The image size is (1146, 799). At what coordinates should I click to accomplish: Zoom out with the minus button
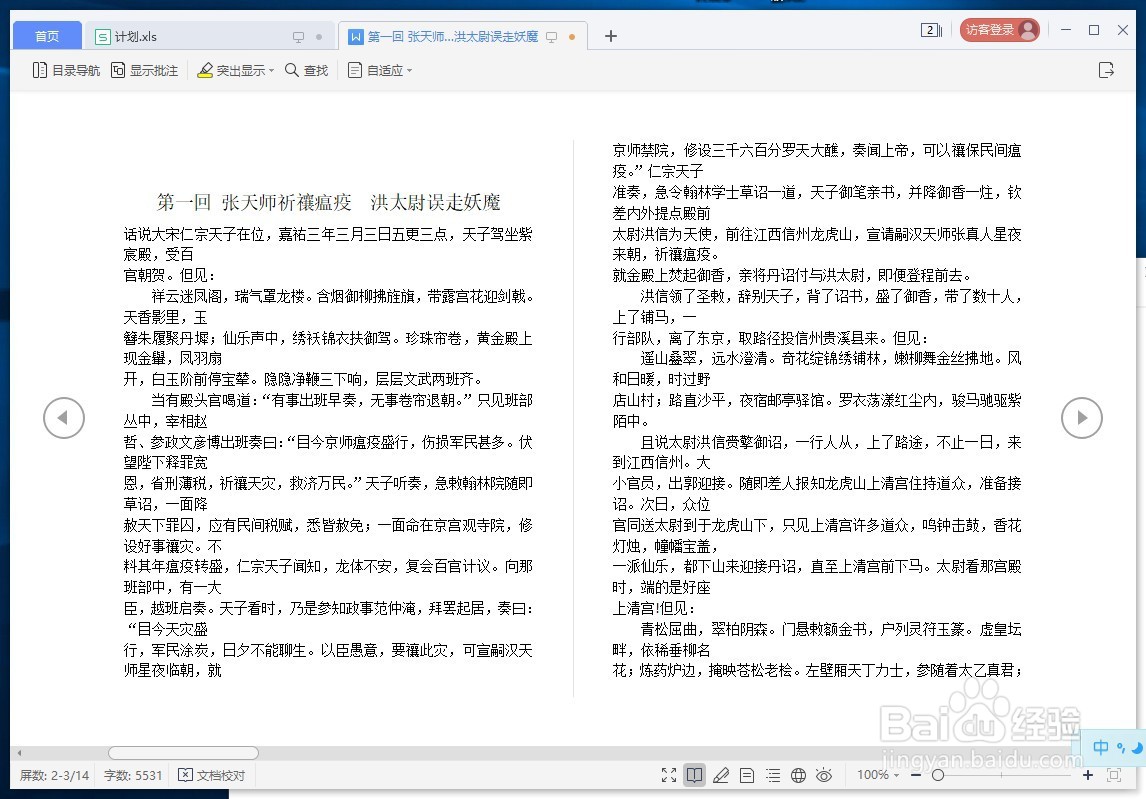click(x=916, y=775)
